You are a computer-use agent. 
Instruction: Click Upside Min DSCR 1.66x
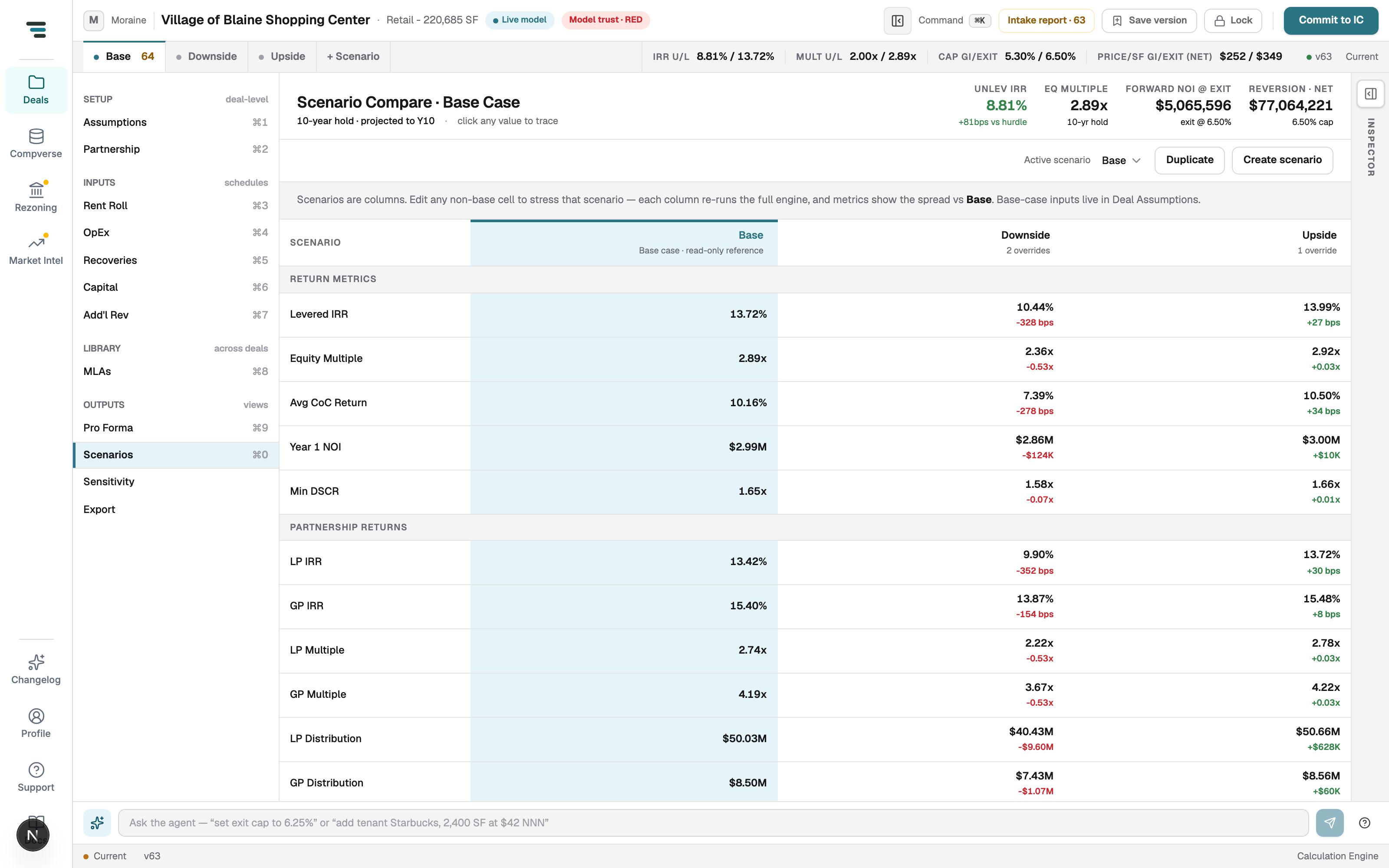[1325, 484]
